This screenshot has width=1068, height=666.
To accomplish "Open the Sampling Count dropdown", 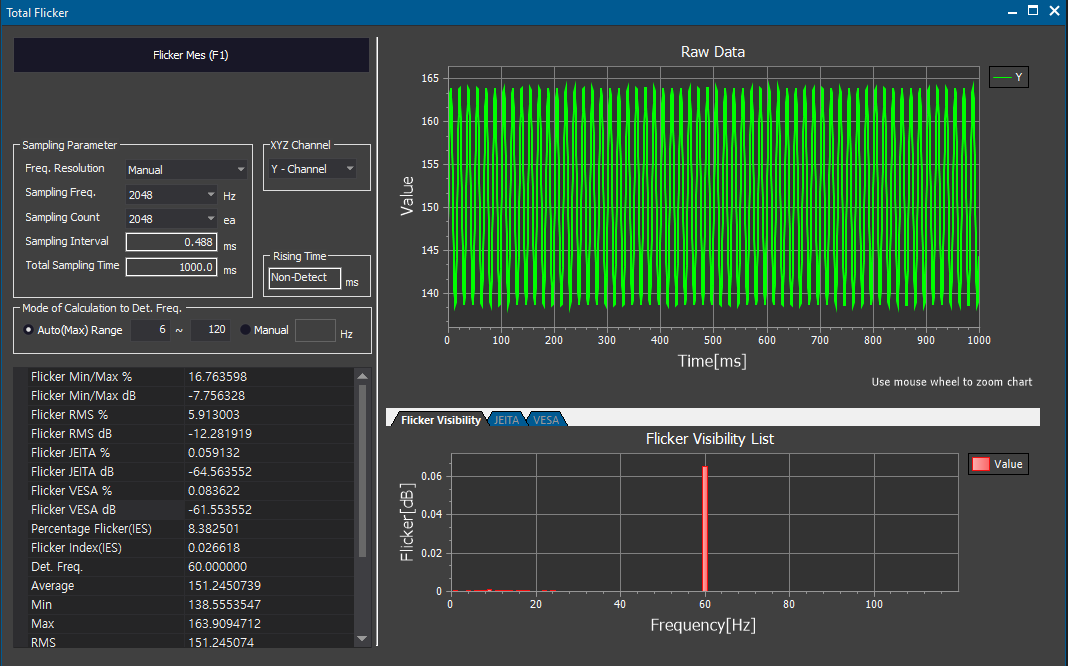I will [170, 218].
